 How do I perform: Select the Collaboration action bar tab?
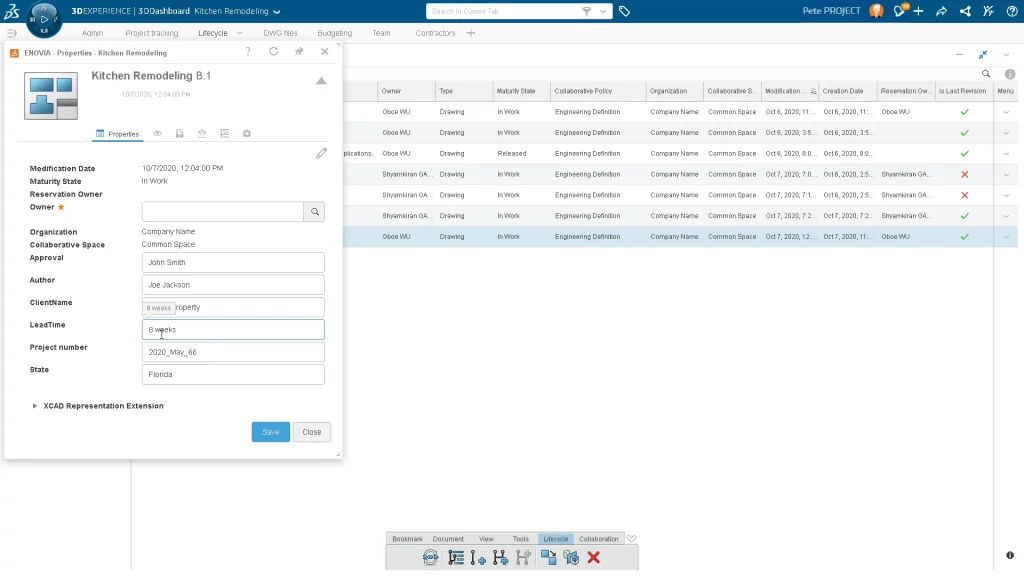click(598, 539)
